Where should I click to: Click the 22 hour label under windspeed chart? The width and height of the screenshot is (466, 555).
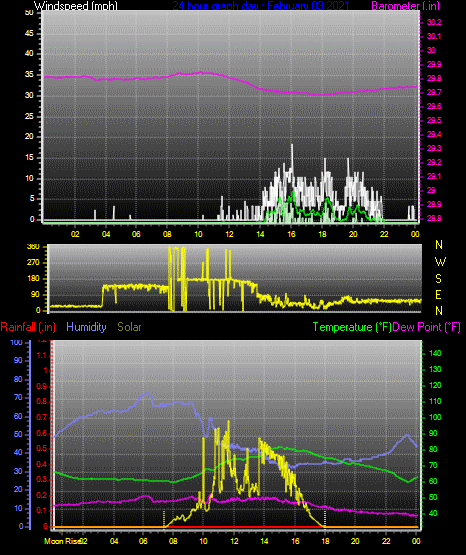point(384,234)
